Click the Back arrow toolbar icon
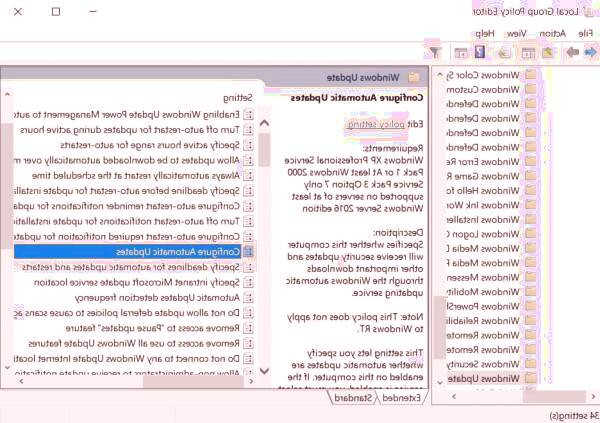 pyautogui.click(x=588, y=52)
